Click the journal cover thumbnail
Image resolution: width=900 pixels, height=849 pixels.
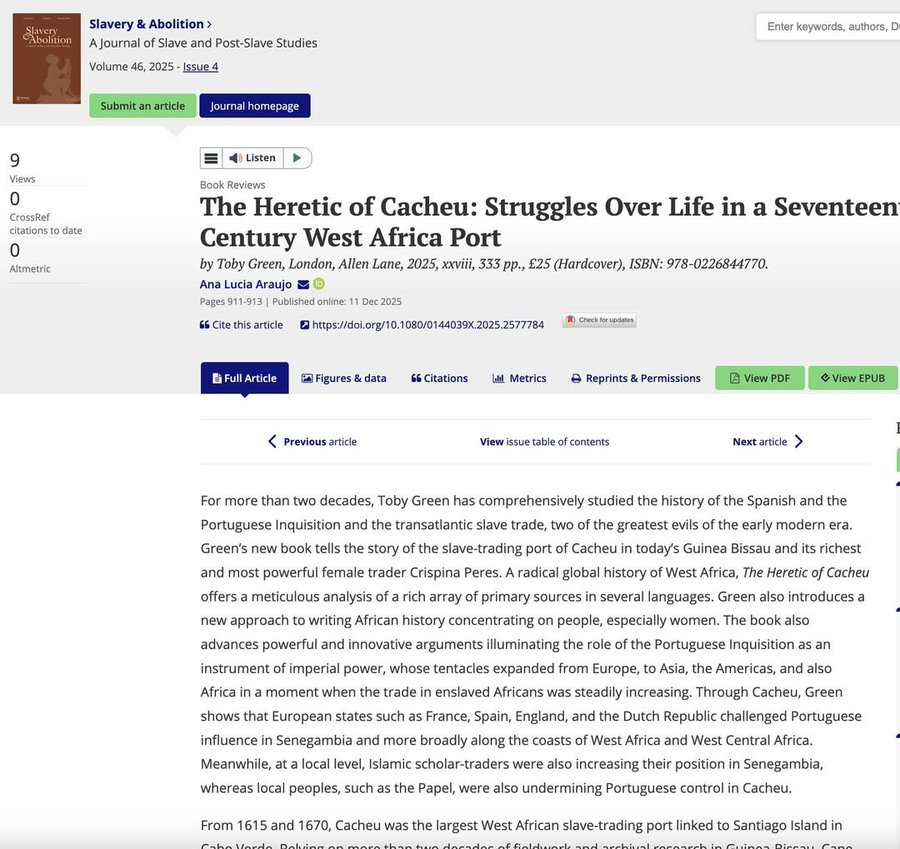click(47, 59)
